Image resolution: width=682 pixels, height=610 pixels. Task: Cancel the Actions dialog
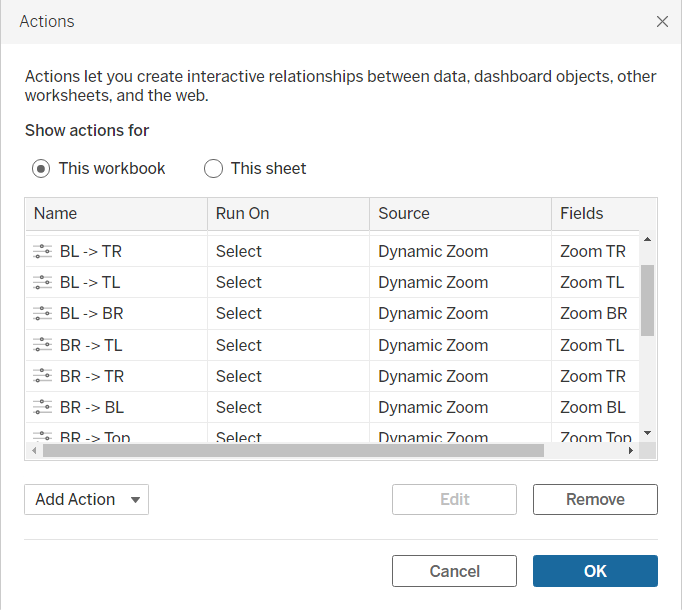pos(454,571)
